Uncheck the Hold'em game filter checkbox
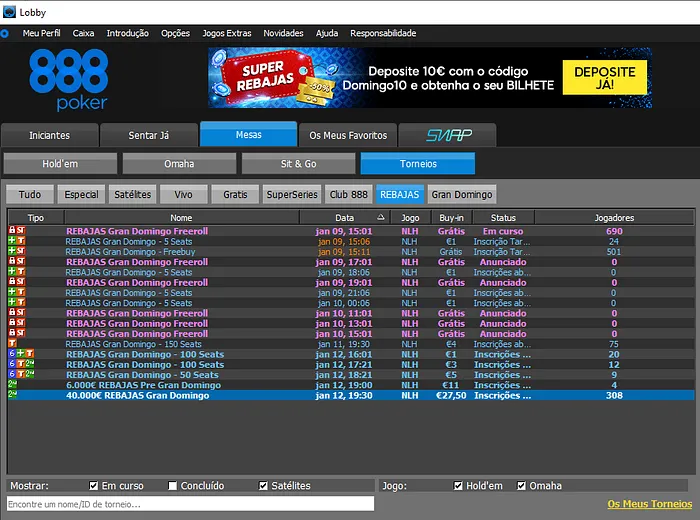The height and width of the screenshot is (520, 700). pos(458,486)
